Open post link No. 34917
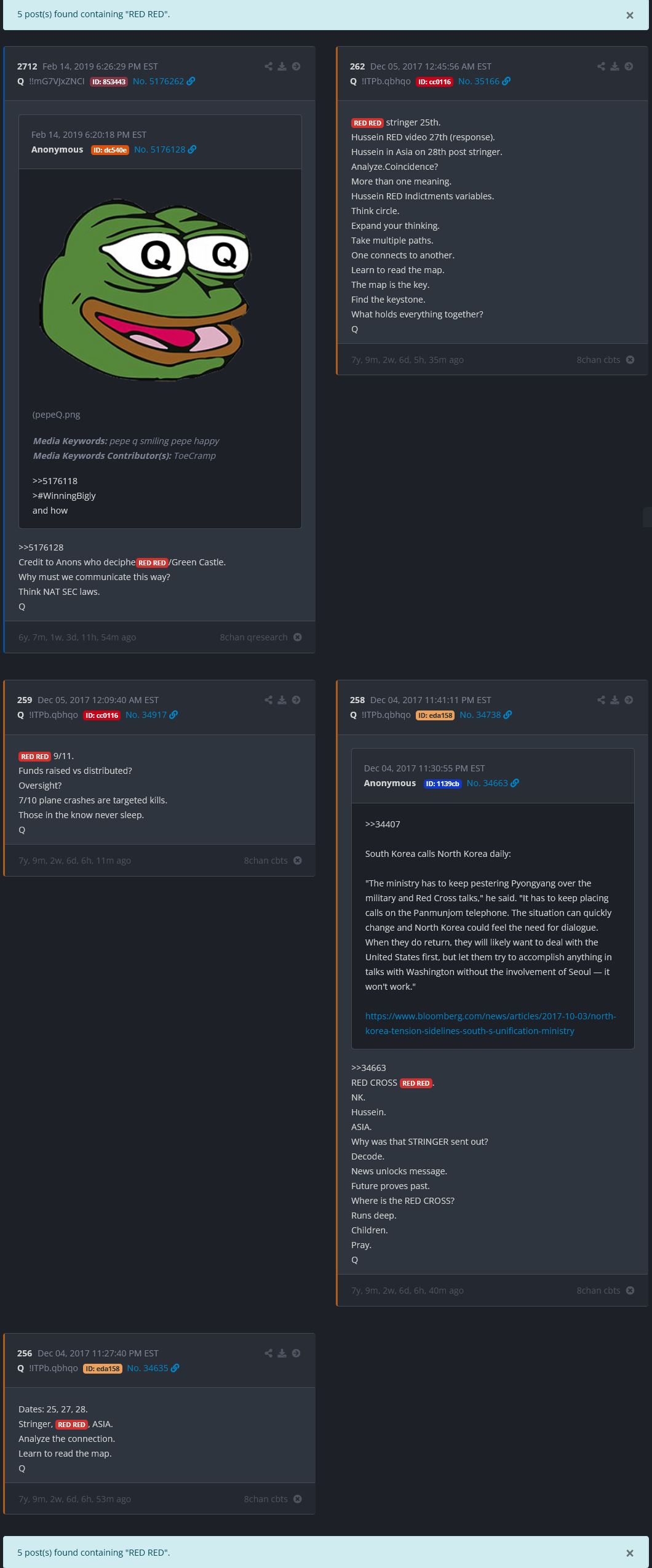Viewport: 652px width, 1568px height. pos(146,715)
